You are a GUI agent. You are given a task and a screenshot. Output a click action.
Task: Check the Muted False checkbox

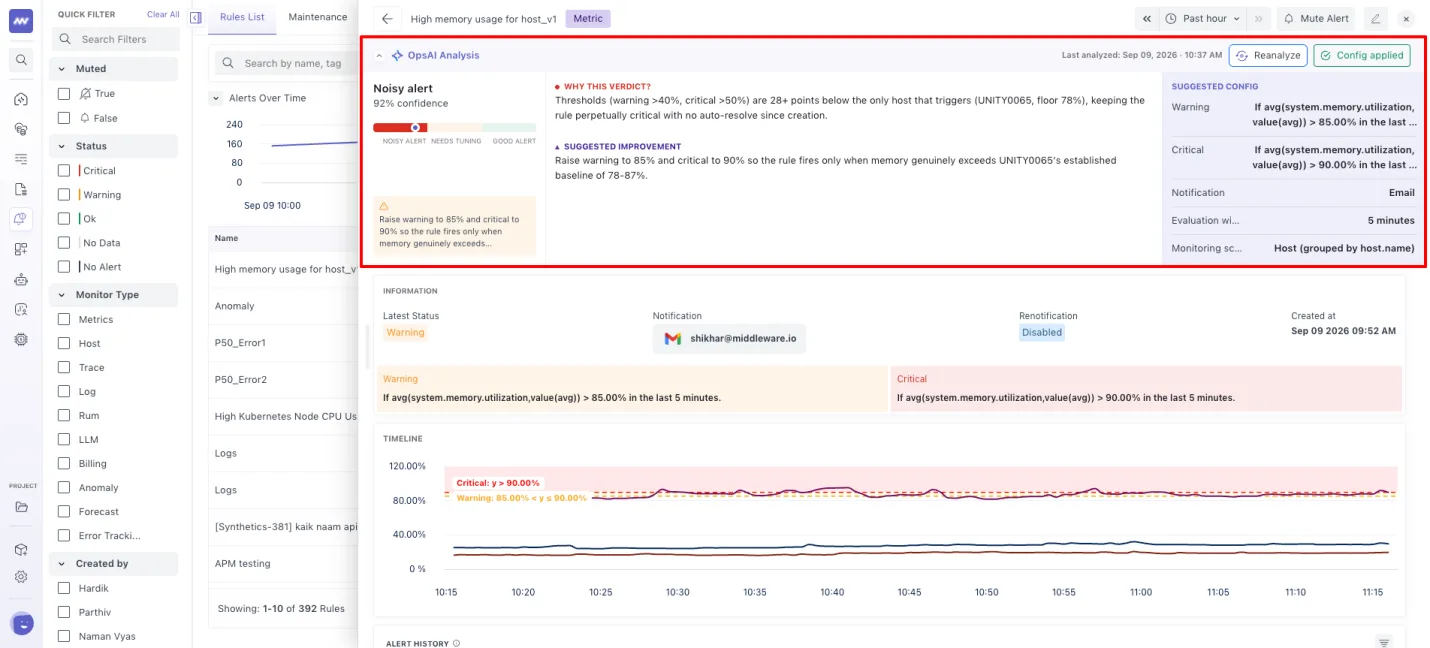tap(64, 118)
